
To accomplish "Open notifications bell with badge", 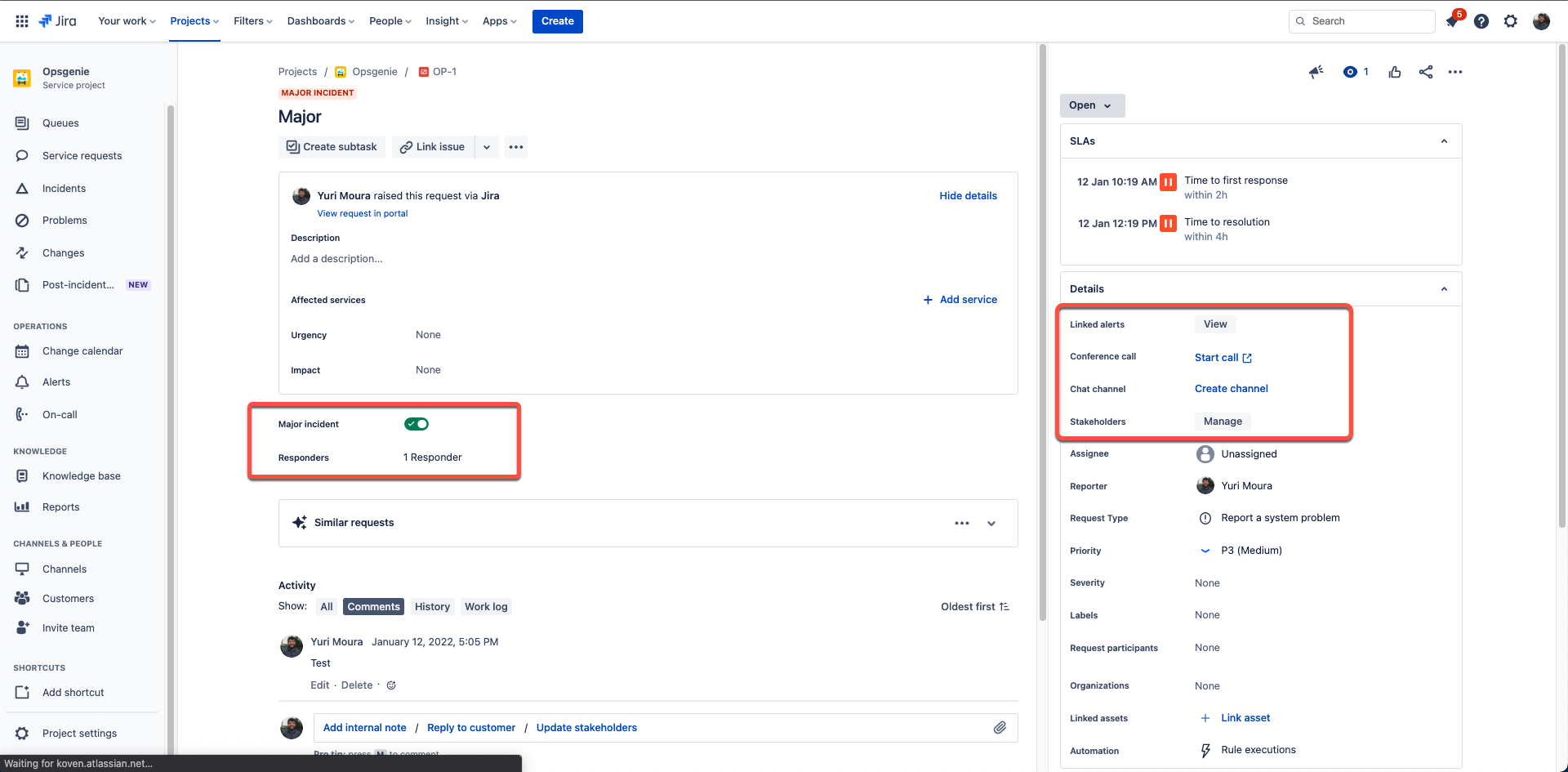I will click(1452, 20).
